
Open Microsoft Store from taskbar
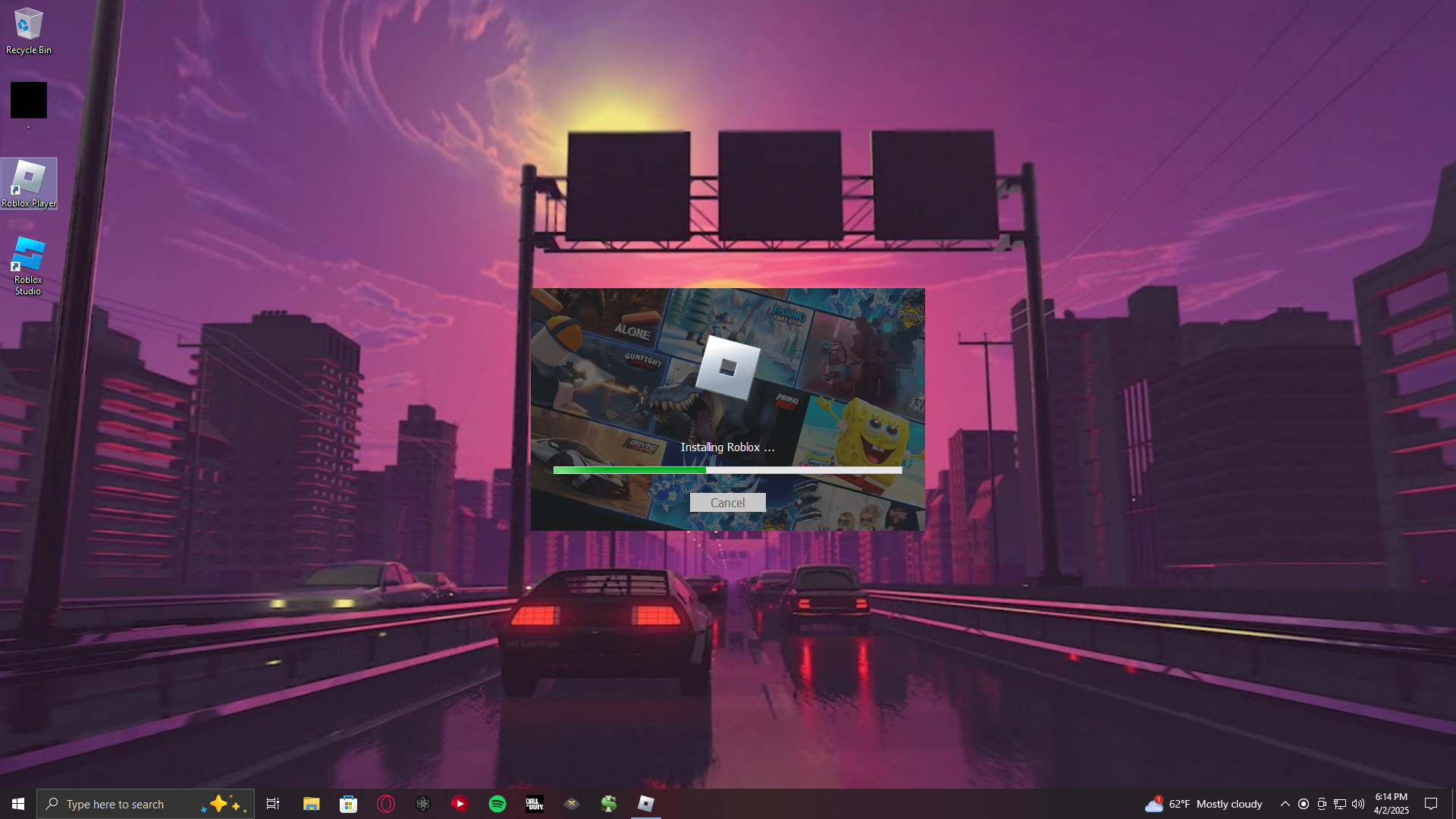(348, 804)
